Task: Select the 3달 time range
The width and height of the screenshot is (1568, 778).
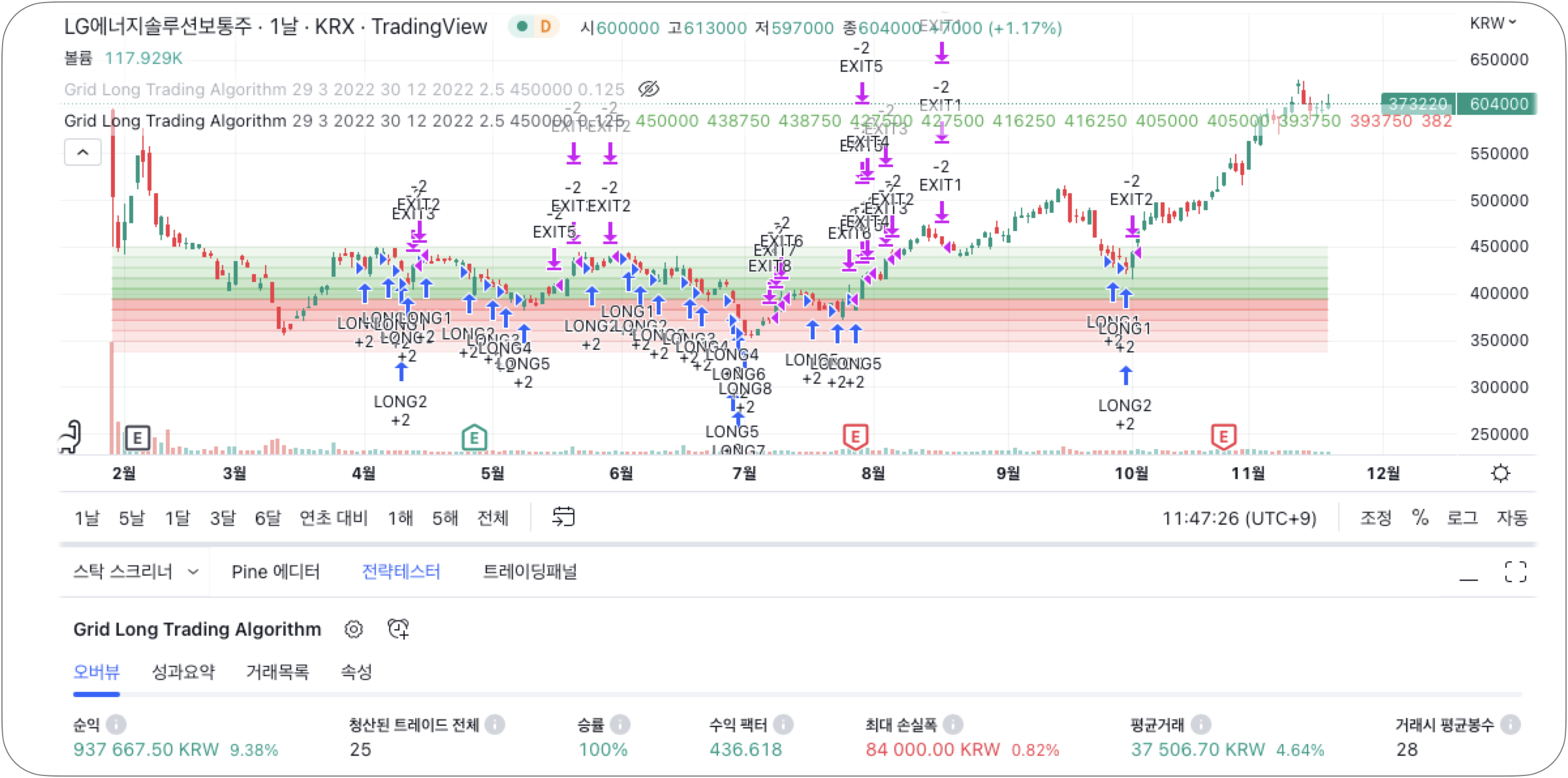Action: (223, 518)
